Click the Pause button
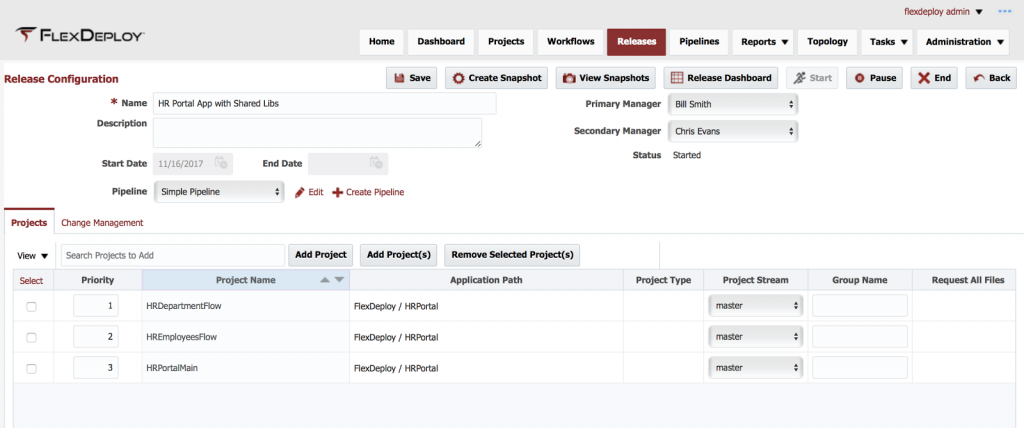The width and height of the screenshot is (1024, 428). 875,78
